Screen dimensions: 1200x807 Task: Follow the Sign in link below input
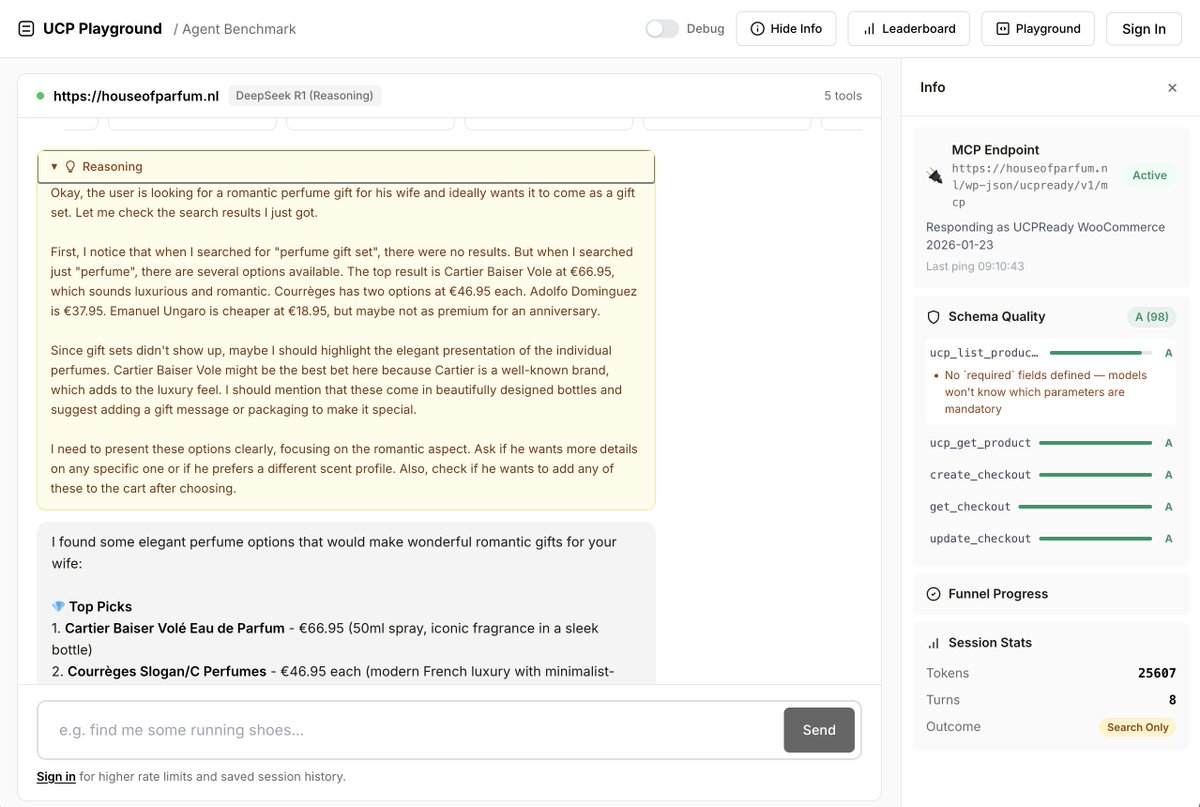56,776
